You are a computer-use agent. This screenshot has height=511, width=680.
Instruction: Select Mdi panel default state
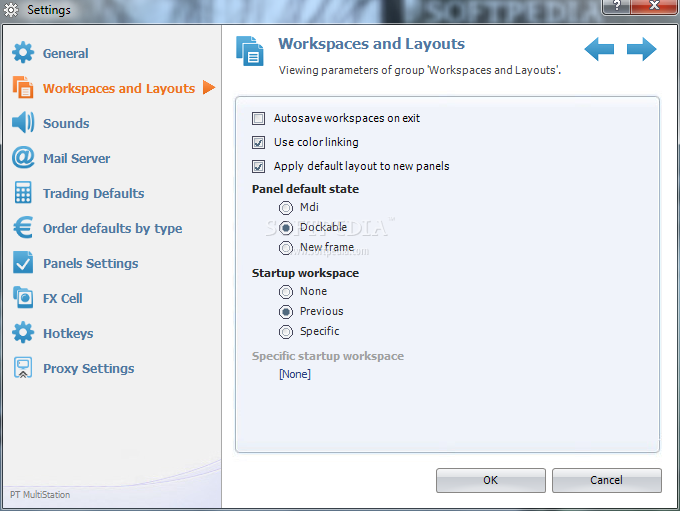tap(286, 208)
